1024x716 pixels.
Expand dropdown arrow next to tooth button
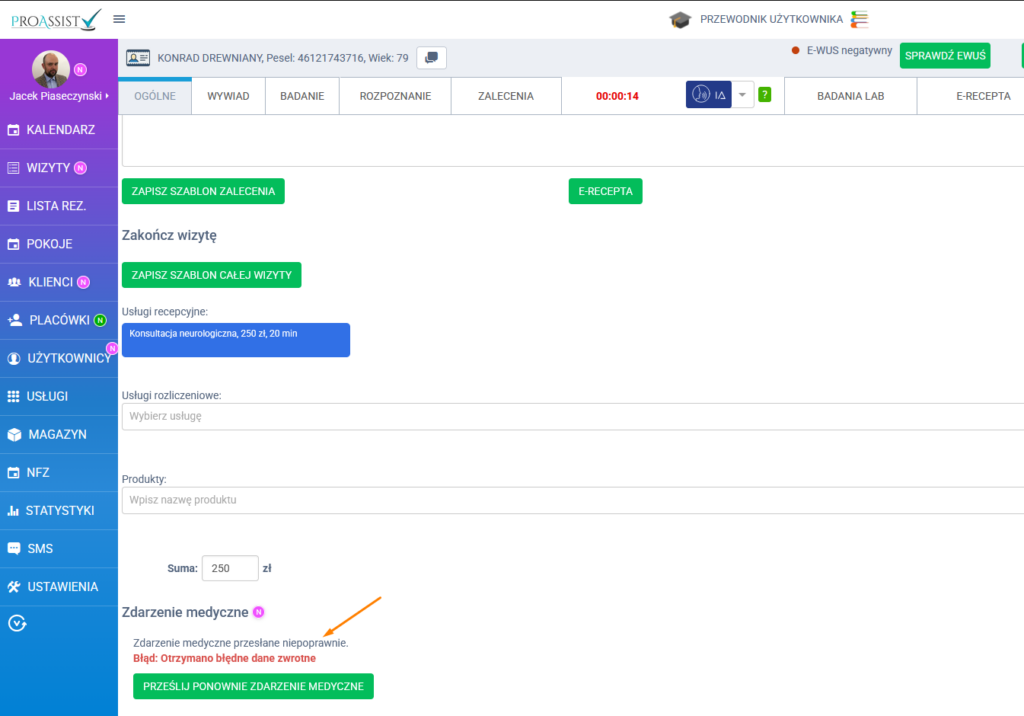(742, 95)
